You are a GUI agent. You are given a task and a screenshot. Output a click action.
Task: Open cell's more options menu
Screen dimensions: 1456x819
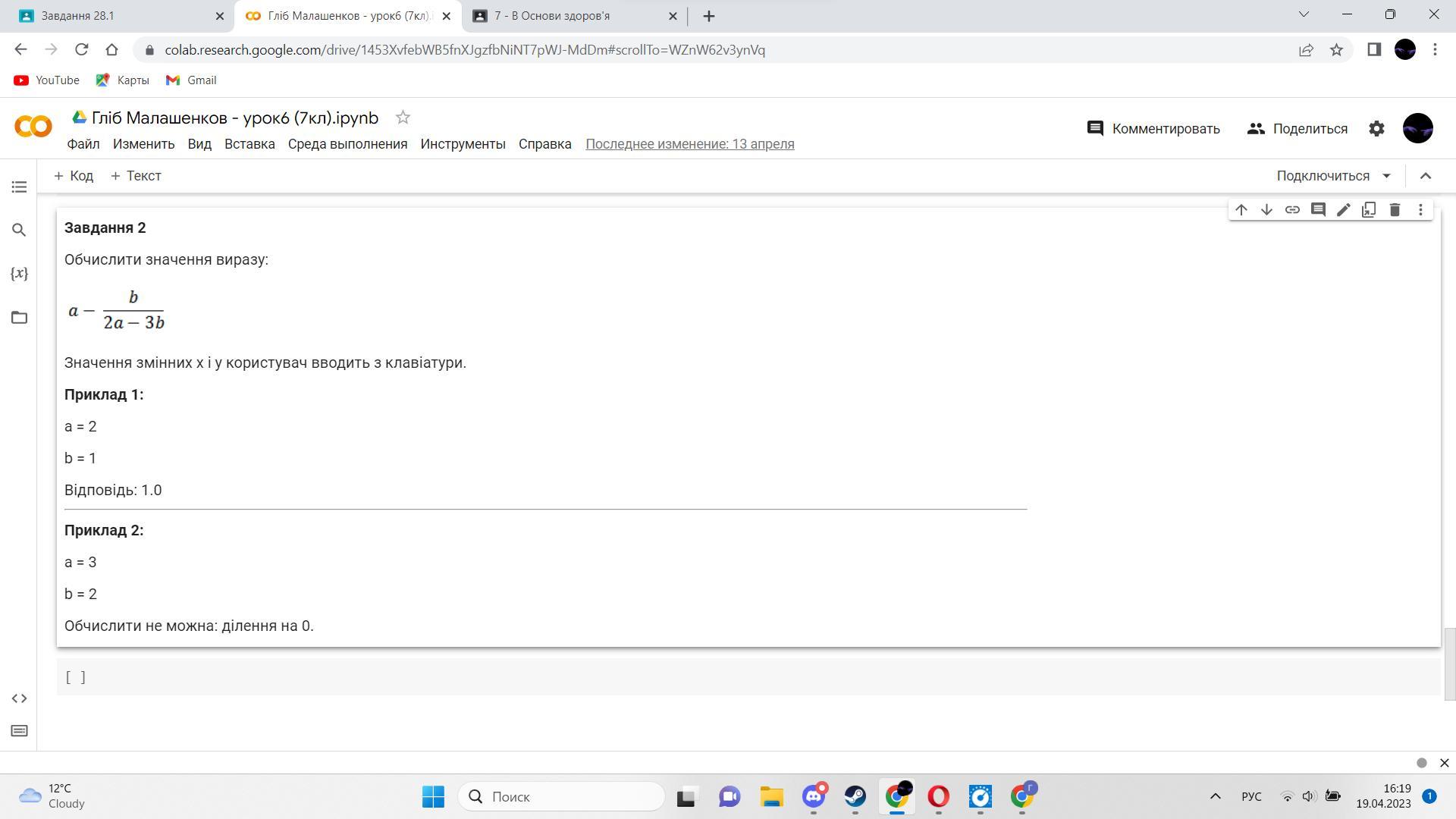1420,210
